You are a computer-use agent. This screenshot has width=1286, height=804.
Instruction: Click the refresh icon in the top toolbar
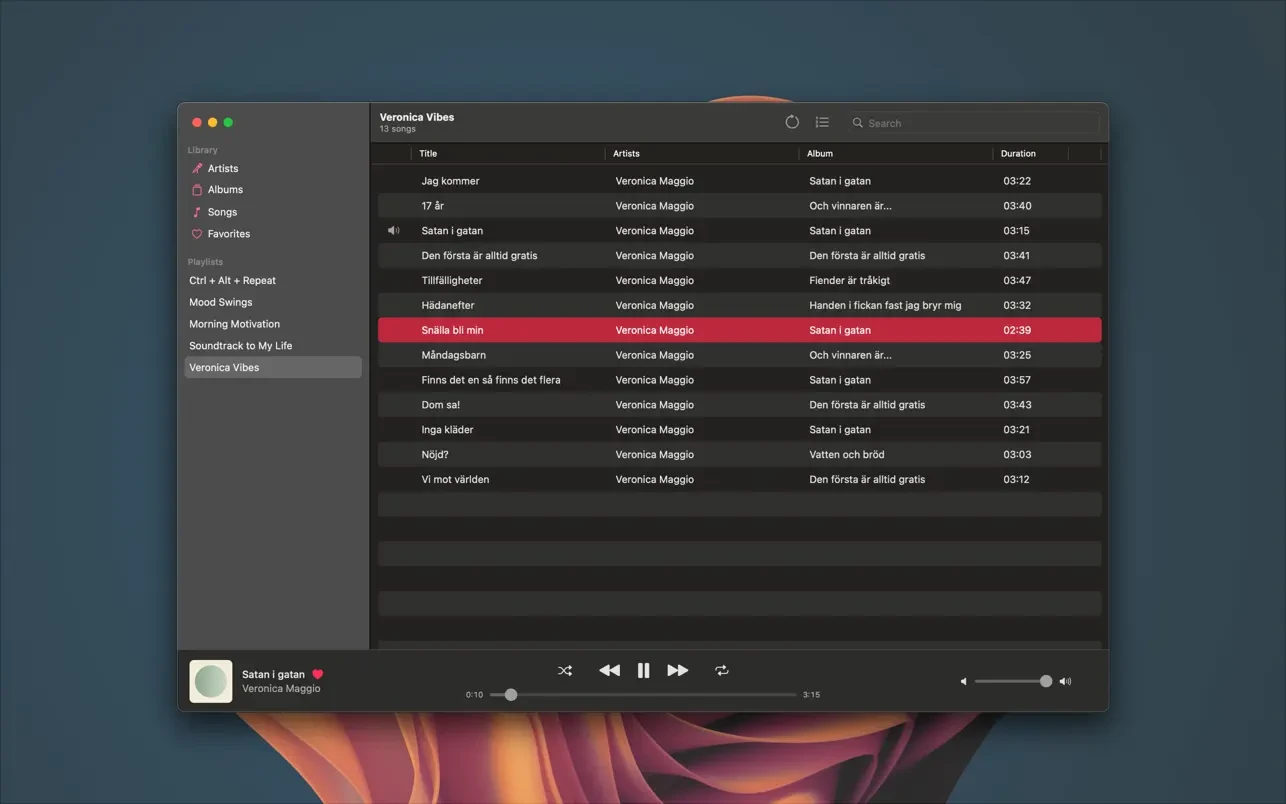pyautogui.click(x=792, y=122)
